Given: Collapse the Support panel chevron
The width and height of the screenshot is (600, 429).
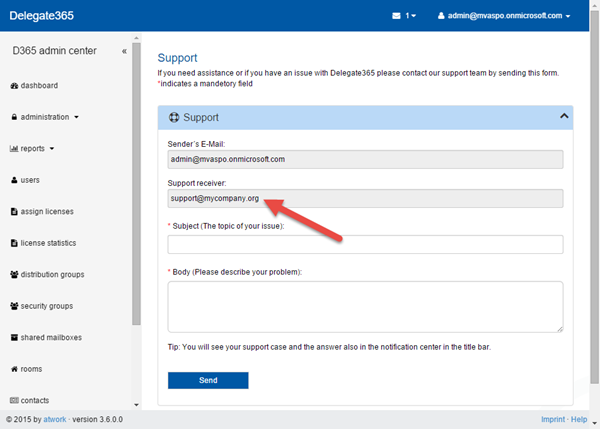Looking at the screenshot, I should pyautogui.click(x=563, y=117).
